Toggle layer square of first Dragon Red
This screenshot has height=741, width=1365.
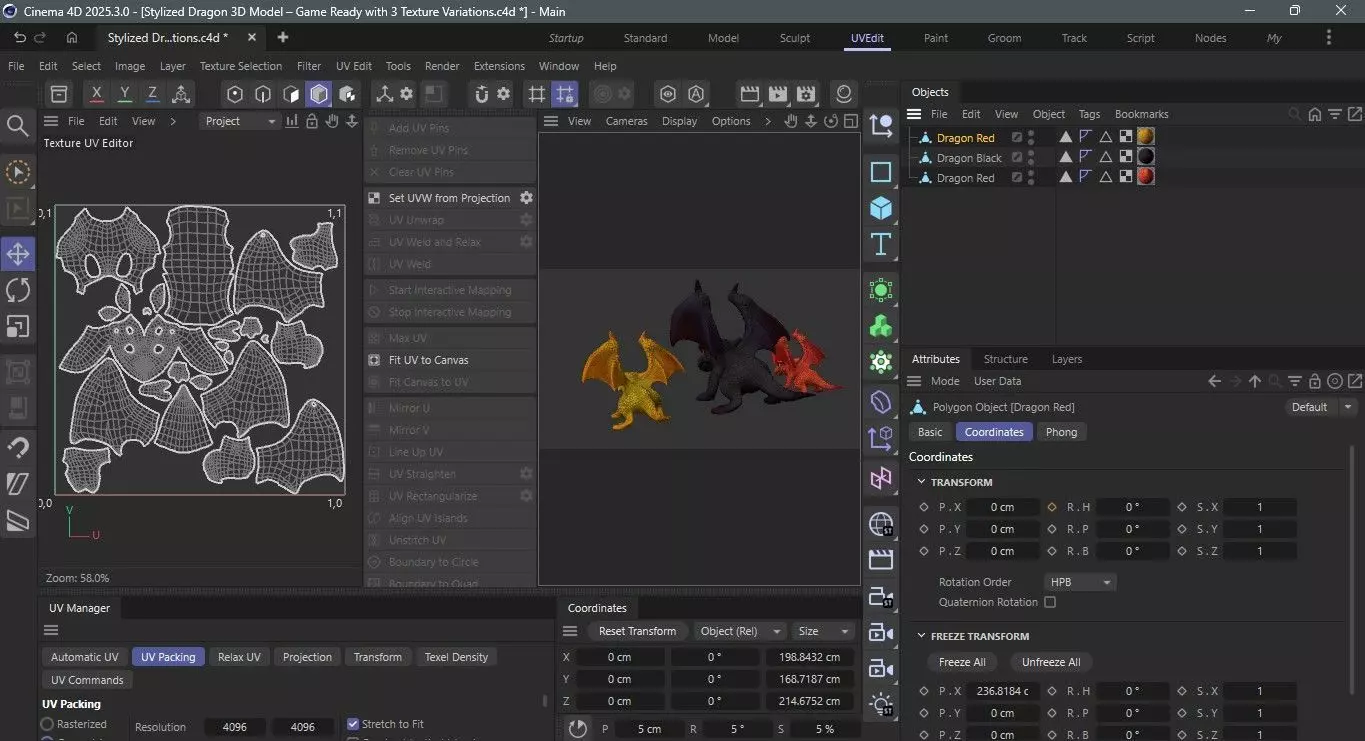coord(1017,138)
